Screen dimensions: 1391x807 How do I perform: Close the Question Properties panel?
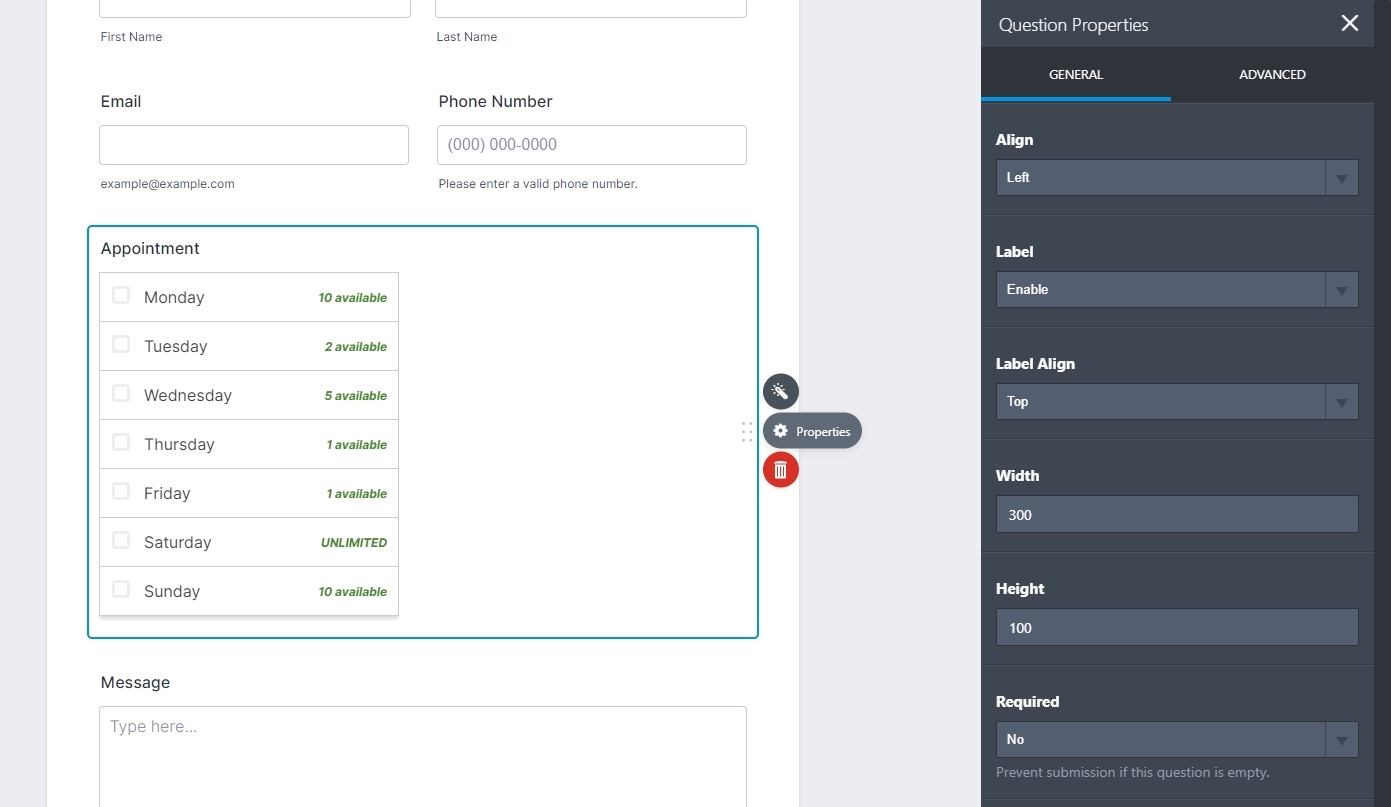pos(1349,24)
